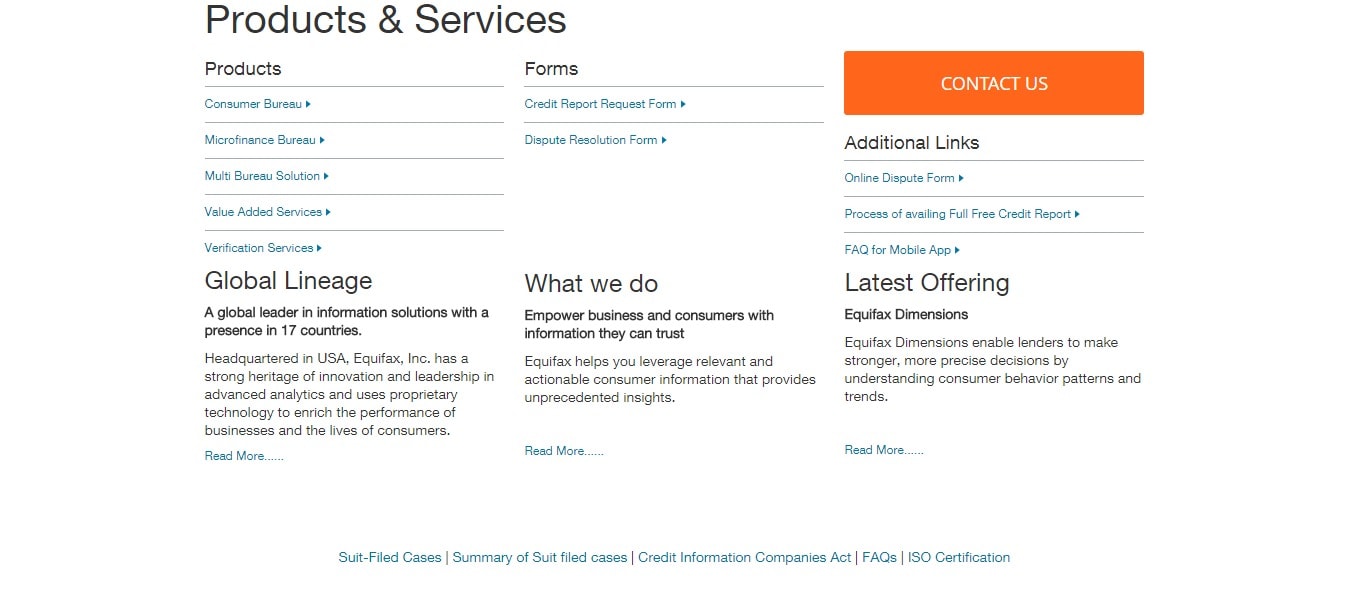This screenshot has height=596, width=1349.
Task: Click the arrow icon beside Verification Services
Action: [x=319, y=248]
